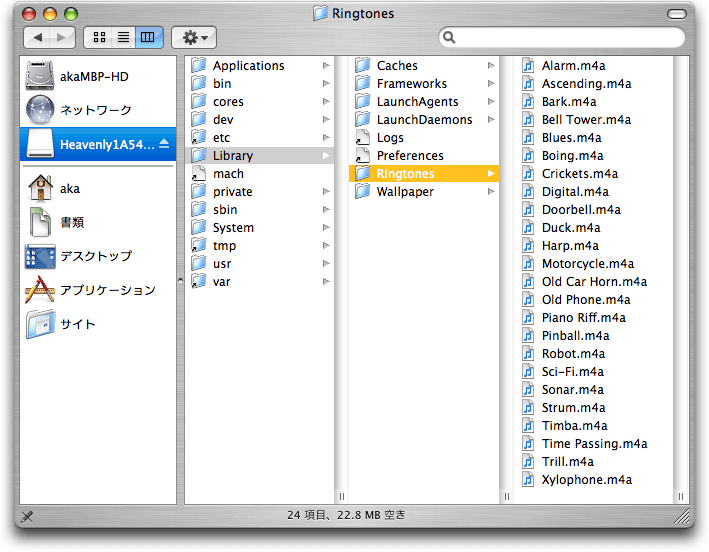This screenshot has height=552, width=709.
Task: Select the Old Car Horn.m4a file
Action: click(x=594, y=282)
